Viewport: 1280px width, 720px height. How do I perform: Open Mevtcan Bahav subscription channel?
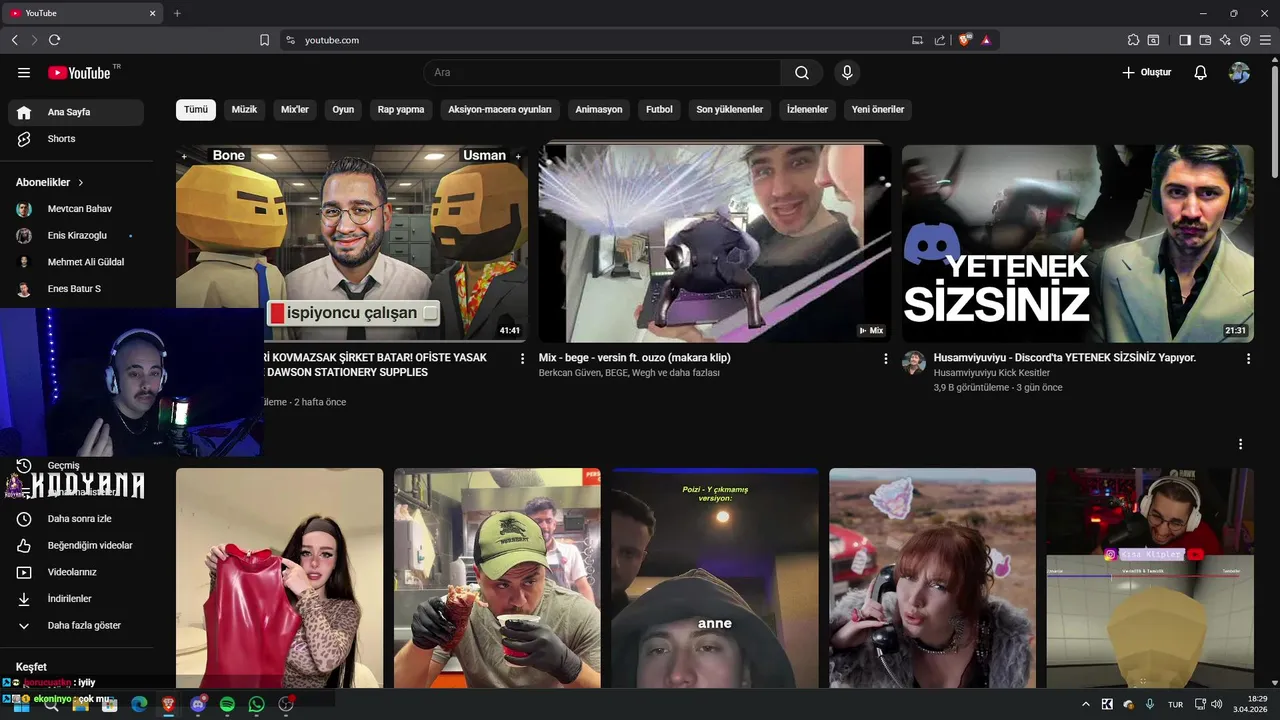[x=76, y=209]
